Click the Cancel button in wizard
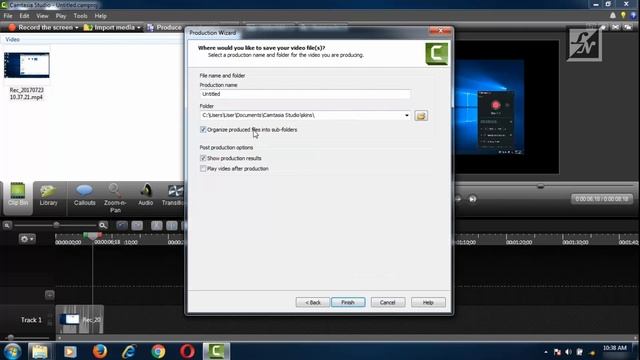Image resolution: width=640 pixels, height=360 pixels. pyautogui.click(x=388, y=302)
